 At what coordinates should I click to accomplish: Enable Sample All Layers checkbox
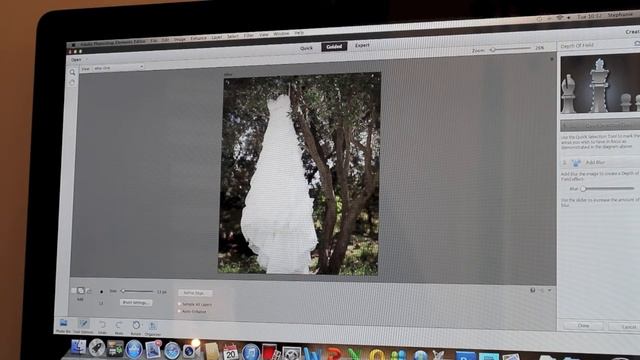coord(179,304)
